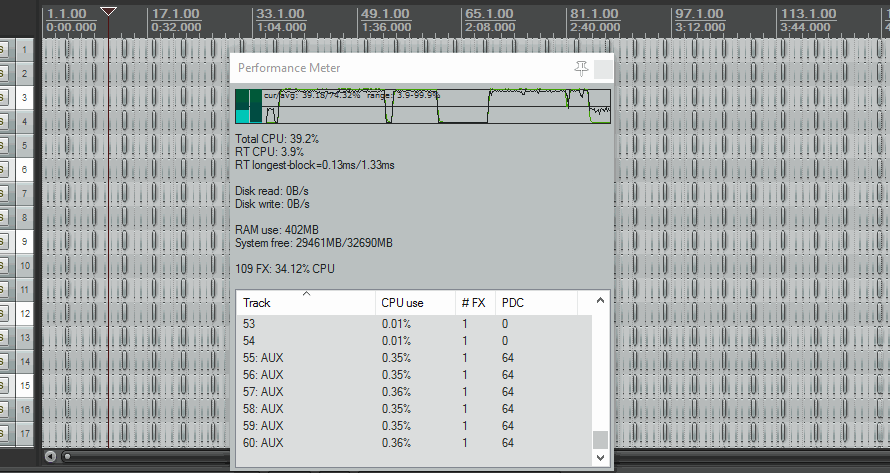Select track number 15 in track panel

point(24,386)
